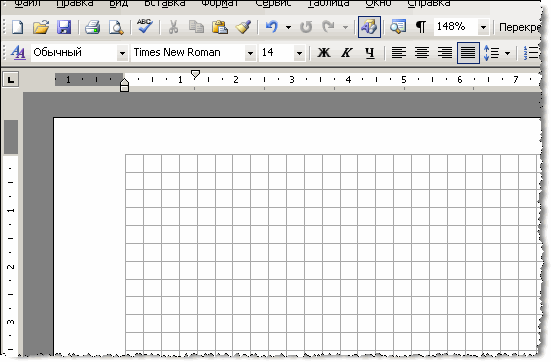Open an existing file with folder icon
This screenshot has width=551, height=362.
pyautogui.click(x=41, y=27)
